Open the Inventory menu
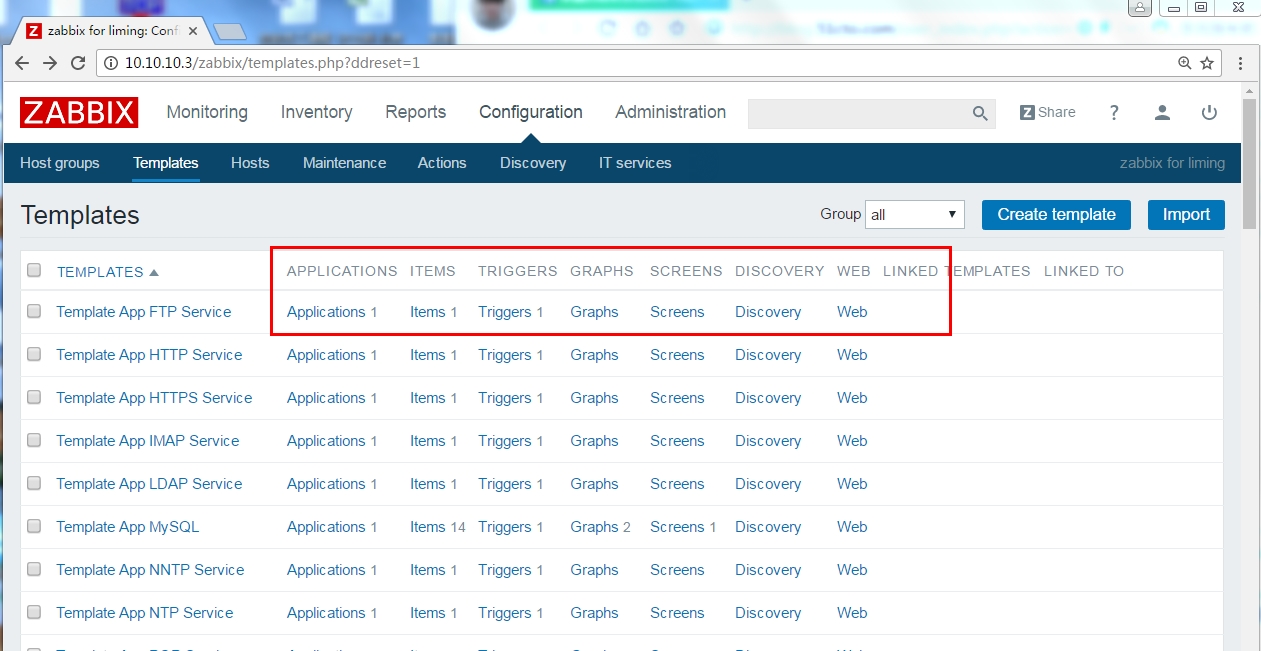 pyautogui.click(x=316, y=112)
